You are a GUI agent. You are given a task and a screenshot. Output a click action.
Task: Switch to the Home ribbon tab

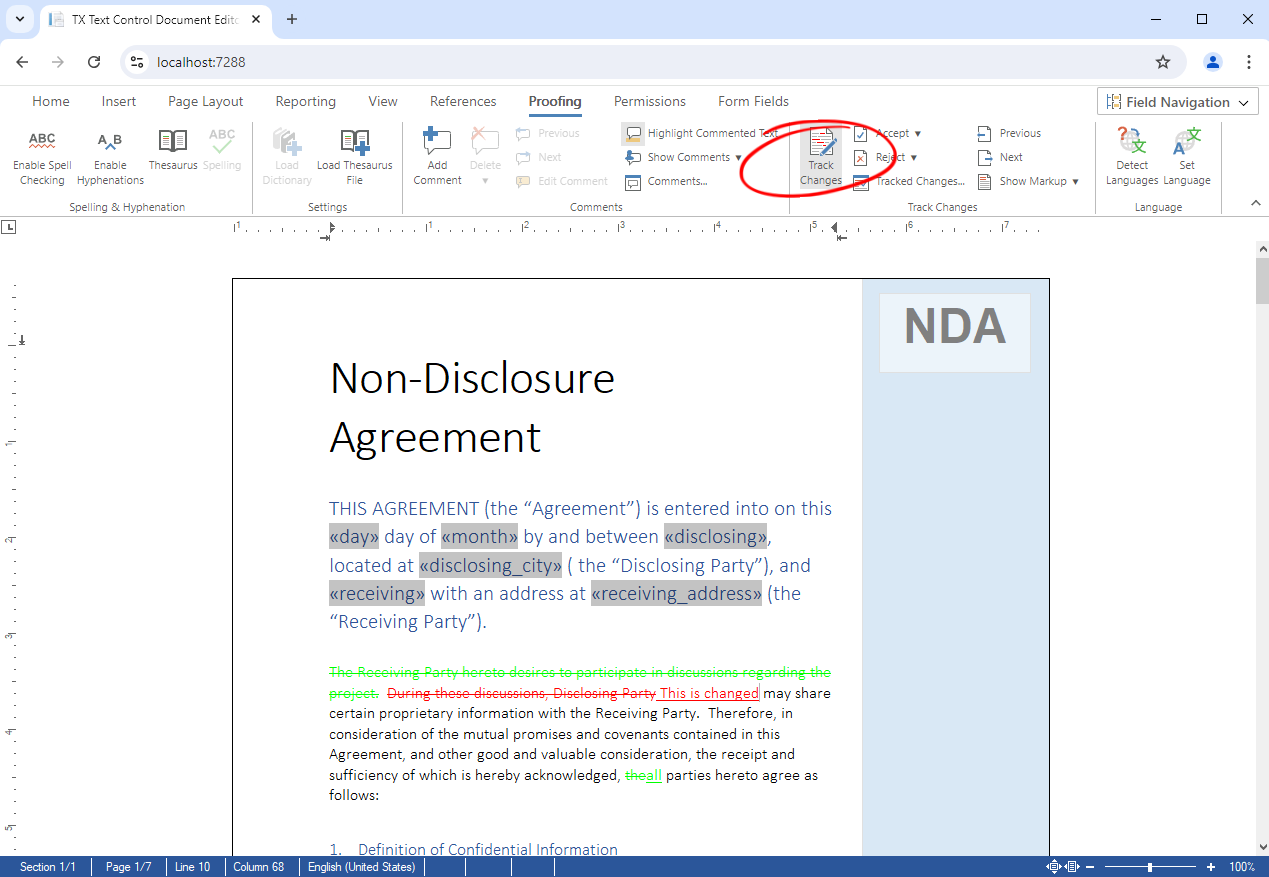[51, 101]
